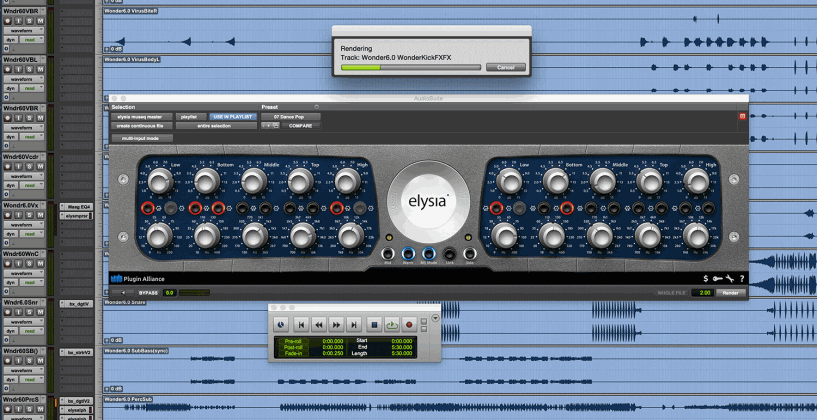Click the Fast Forward transport button
This screenshot has height=420, width=817.
(336, 325)
